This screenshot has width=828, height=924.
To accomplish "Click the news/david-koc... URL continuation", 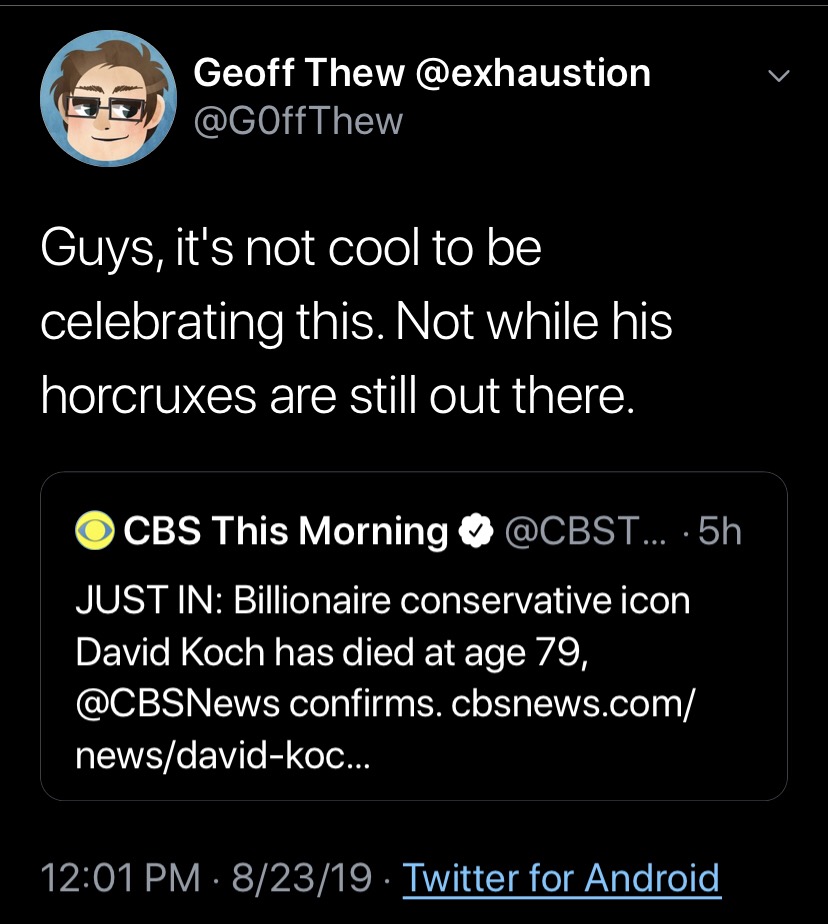I will (223, 755).
